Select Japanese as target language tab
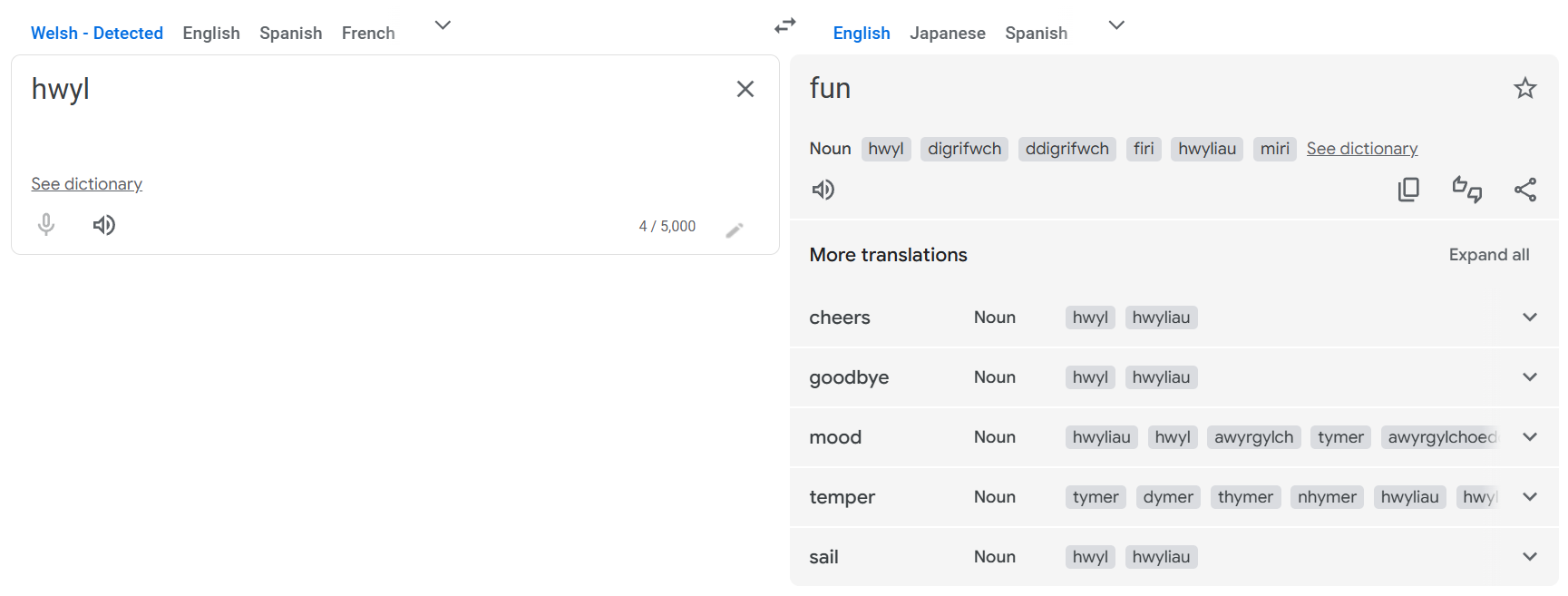The width and height of the screenshot is (1568, 596). coord(947,34)
